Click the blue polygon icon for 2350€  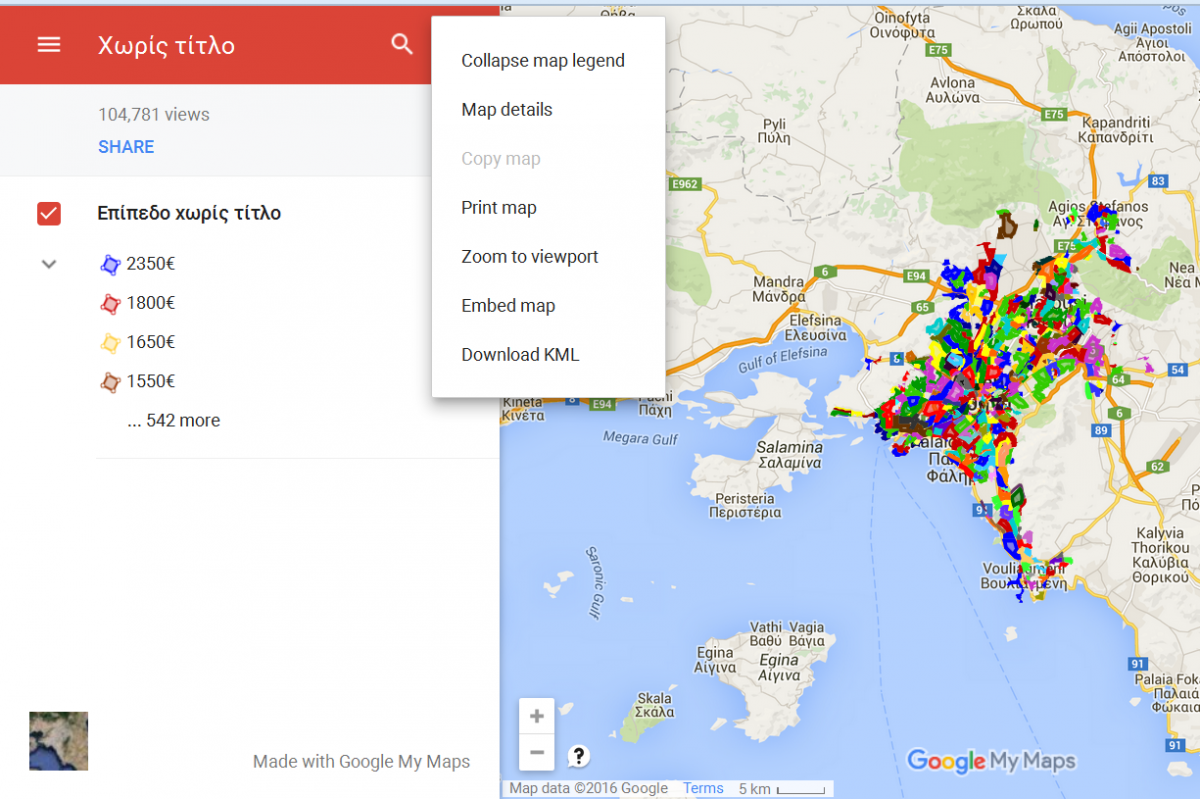pyautogui.click(x=110, y=265)
